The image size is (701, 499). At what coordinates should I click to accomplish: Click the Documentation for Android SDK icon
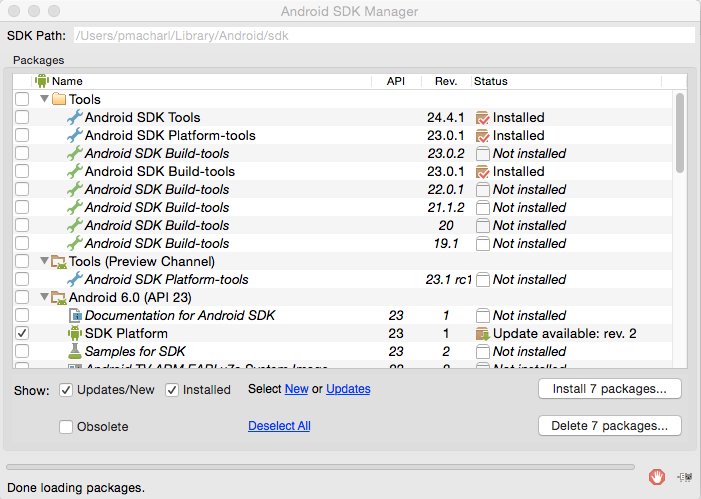coord(74,316)
